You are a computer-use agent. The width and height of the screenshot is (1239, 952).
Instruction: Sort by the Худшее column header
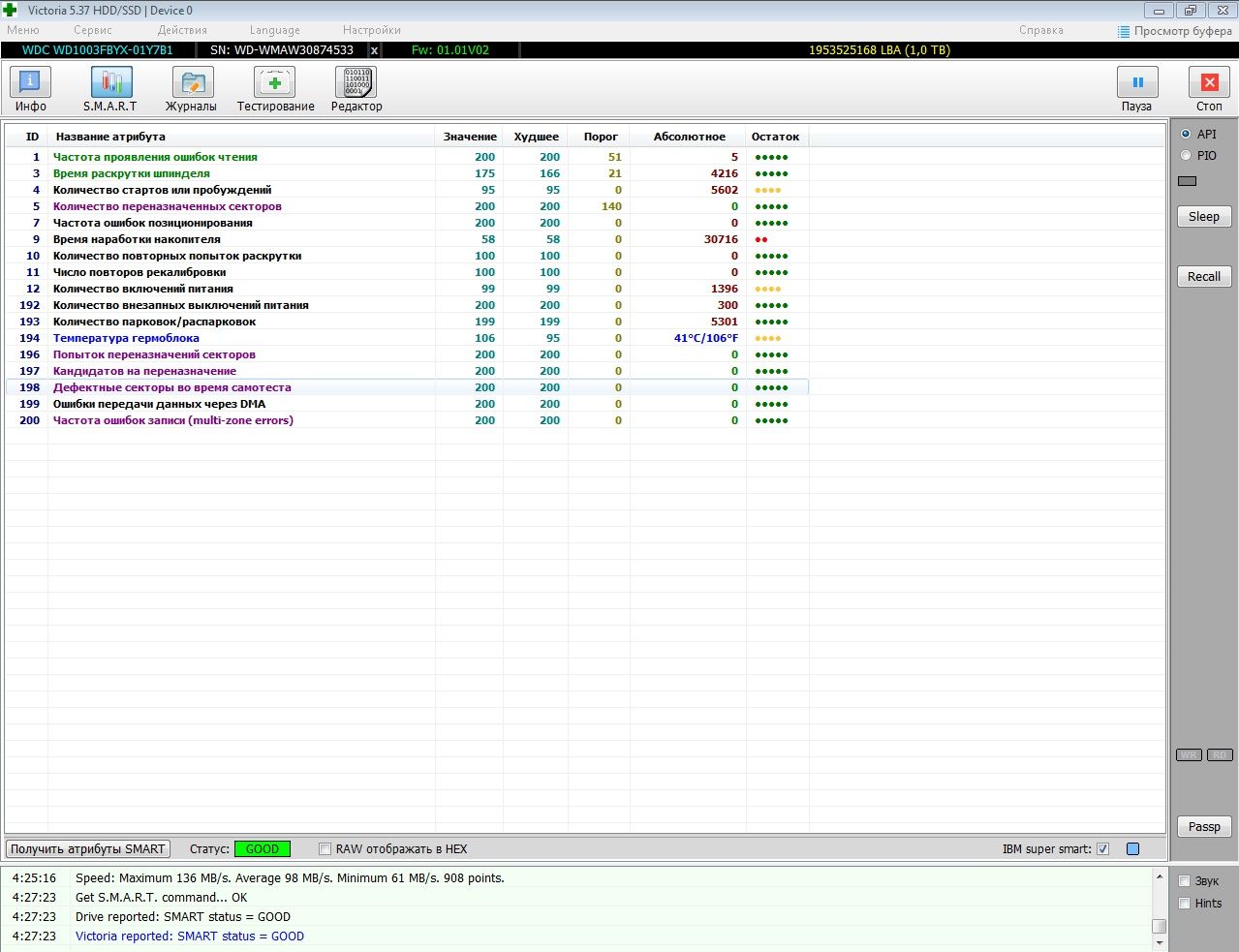click(536, 137)
